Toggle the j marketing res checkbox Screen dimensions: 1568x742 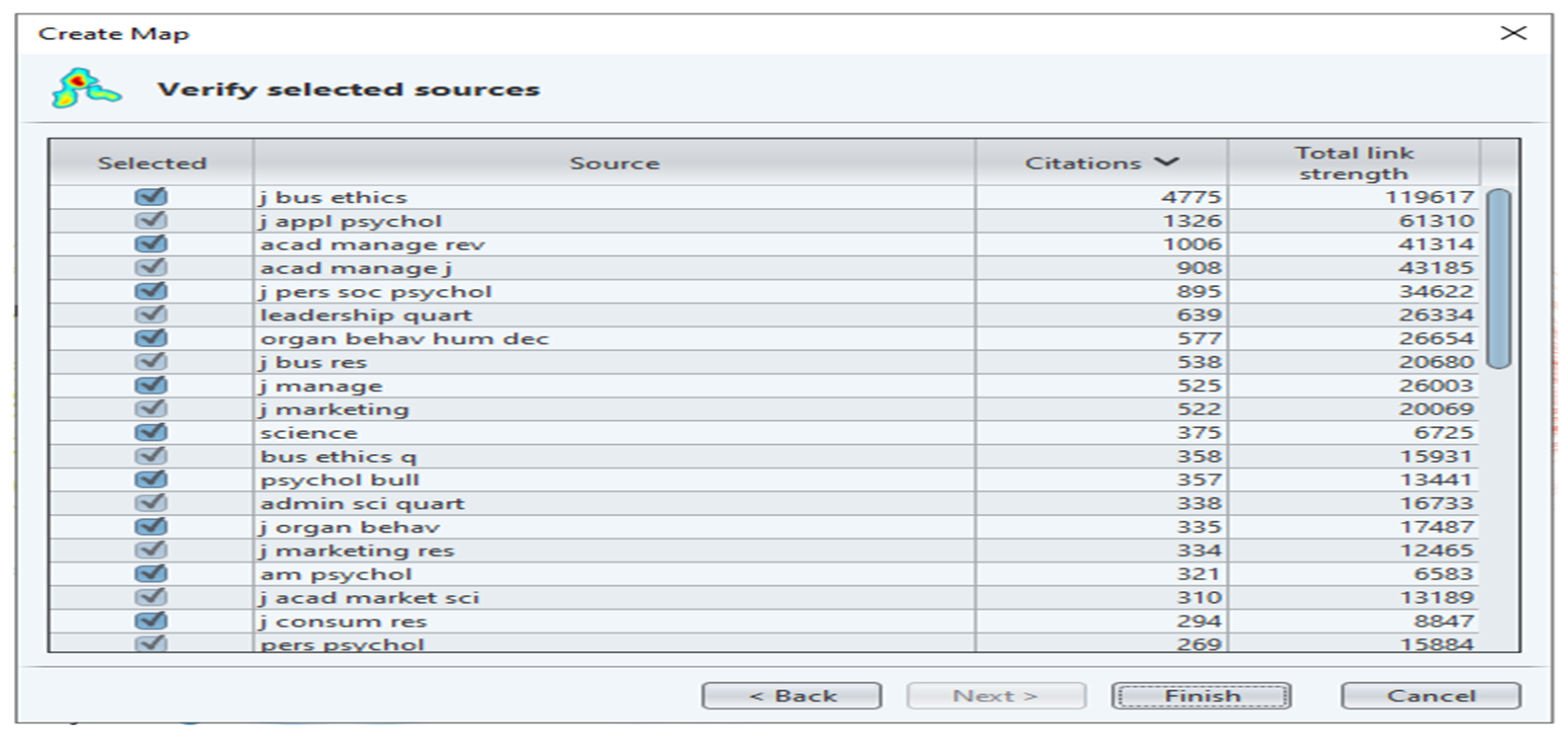151,550
